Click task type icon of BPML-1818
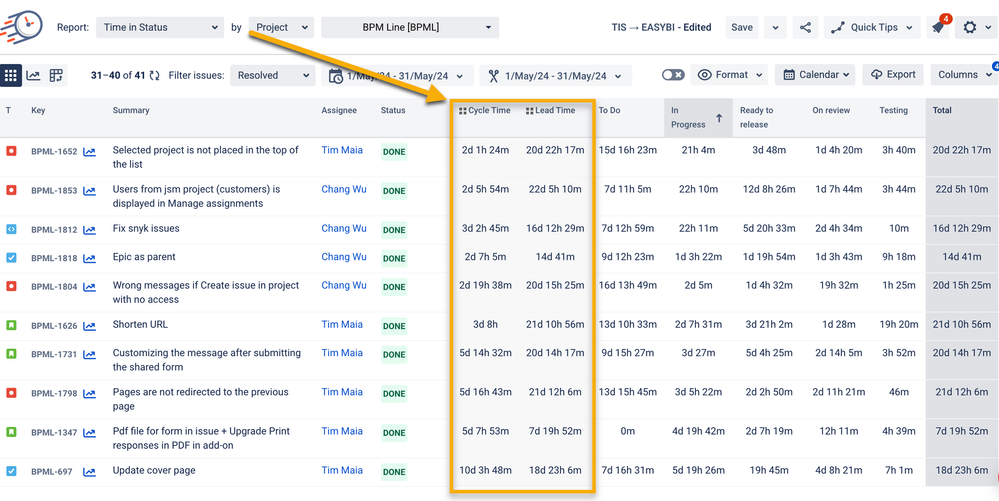Image resolution: width=999 pixels, height=501 pixels. pos(11,258)
